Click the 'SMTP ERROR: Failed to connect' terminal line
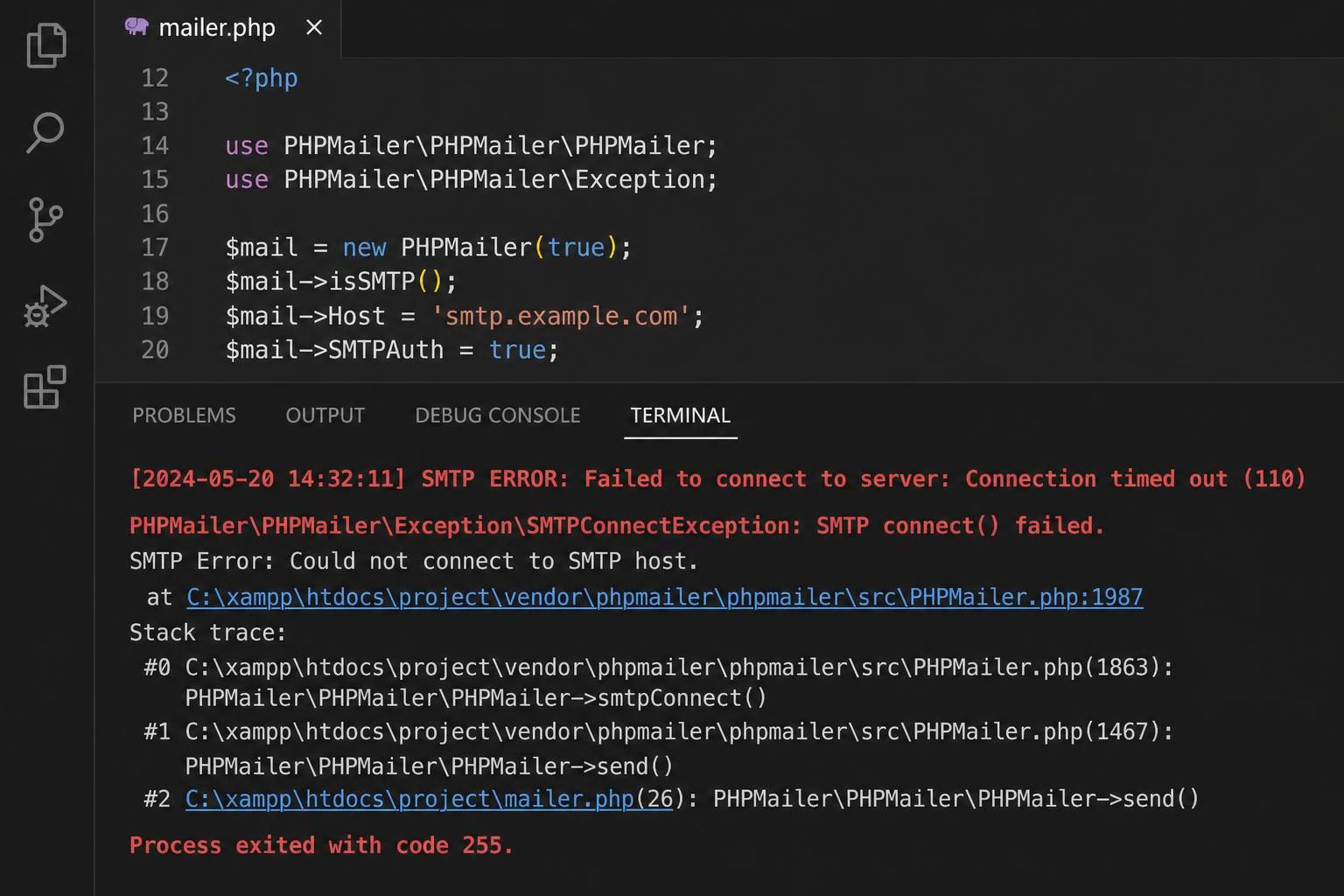Viewport: 1344px width, 896px height. coord(717,479)
